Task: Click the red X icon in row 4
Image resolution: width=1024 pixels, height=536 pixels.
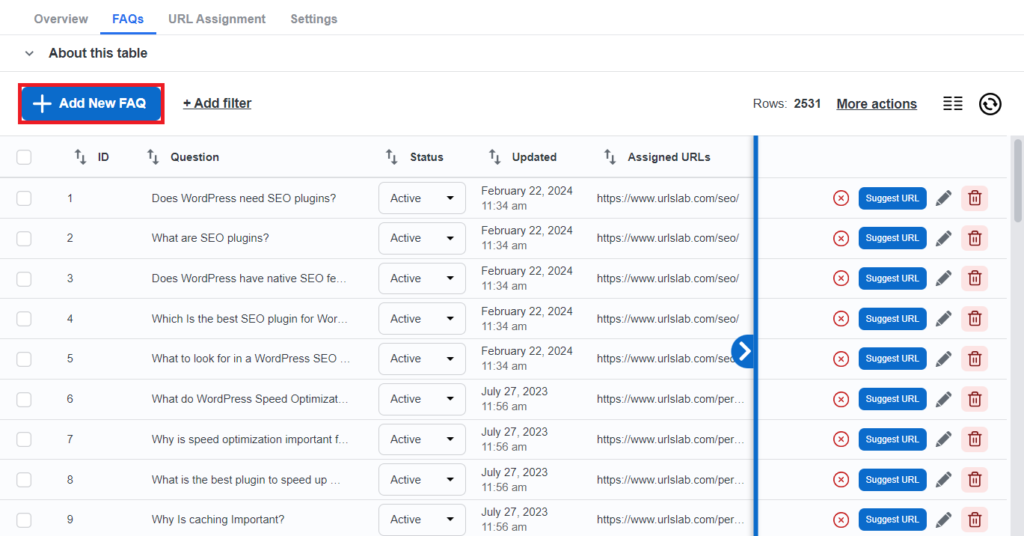Action: [841, 319]
